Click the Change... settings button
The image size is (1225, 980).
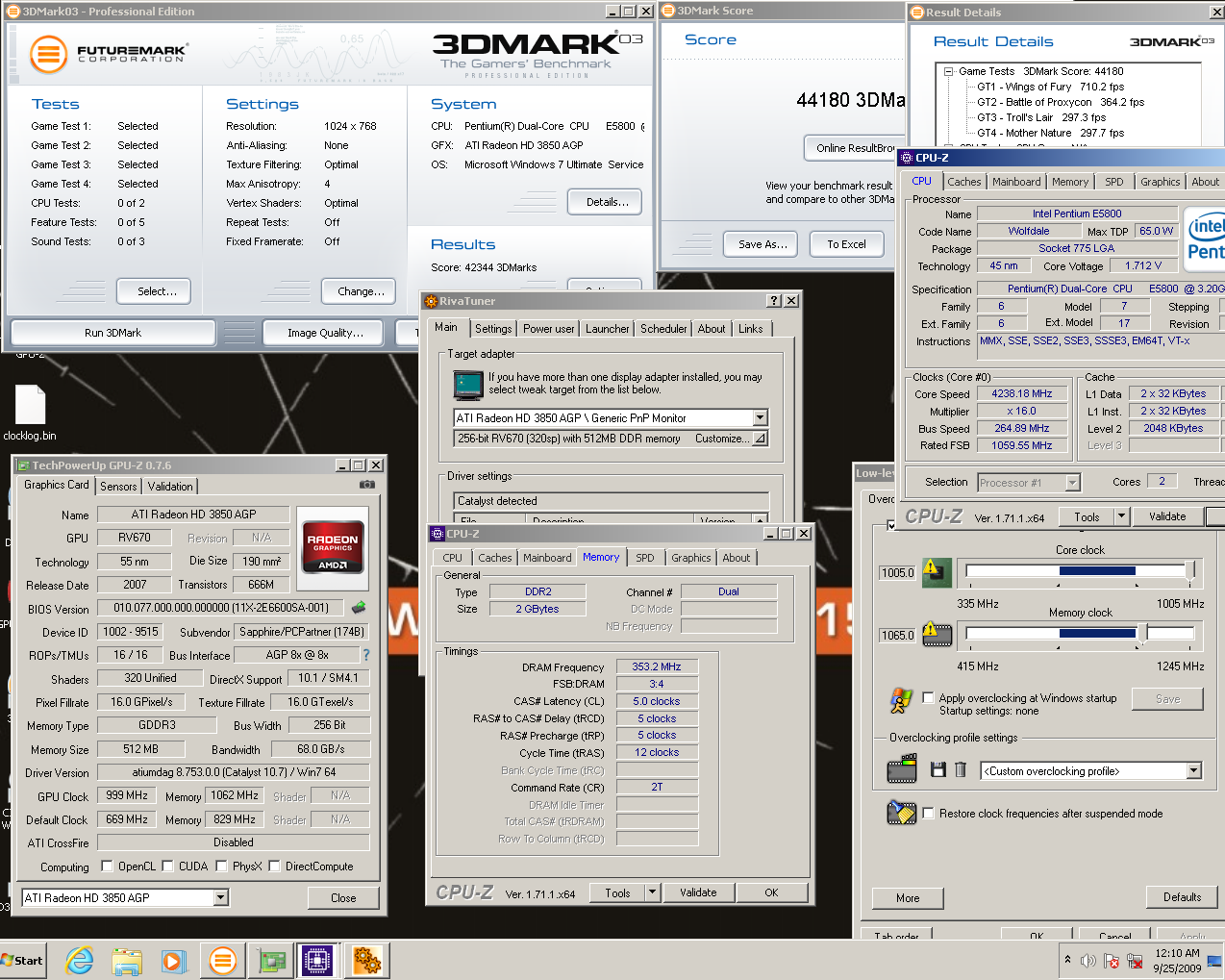359,291
